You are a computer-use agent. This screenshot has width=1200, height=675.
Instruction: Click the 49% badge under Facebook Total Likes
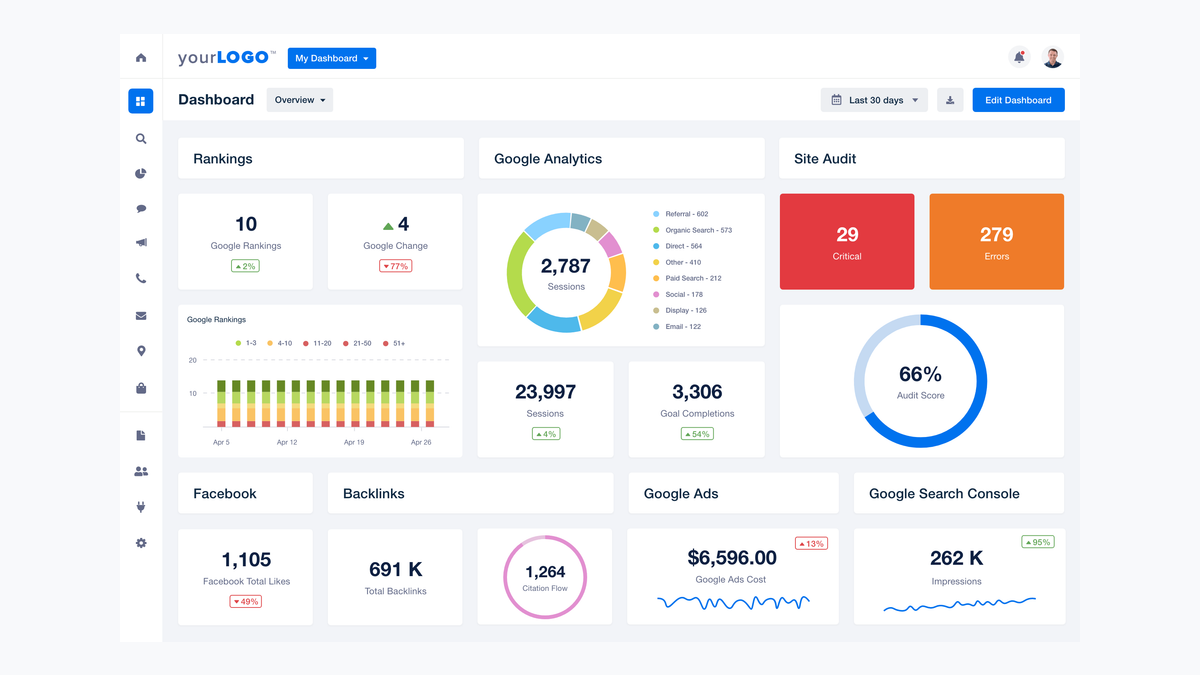(x=245, y=602)
